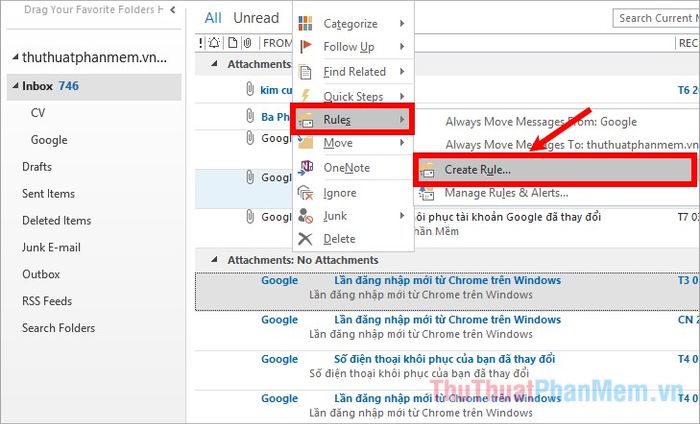Click the Categorize color grid icon
700x424 pixels.
tap(305, 23)
